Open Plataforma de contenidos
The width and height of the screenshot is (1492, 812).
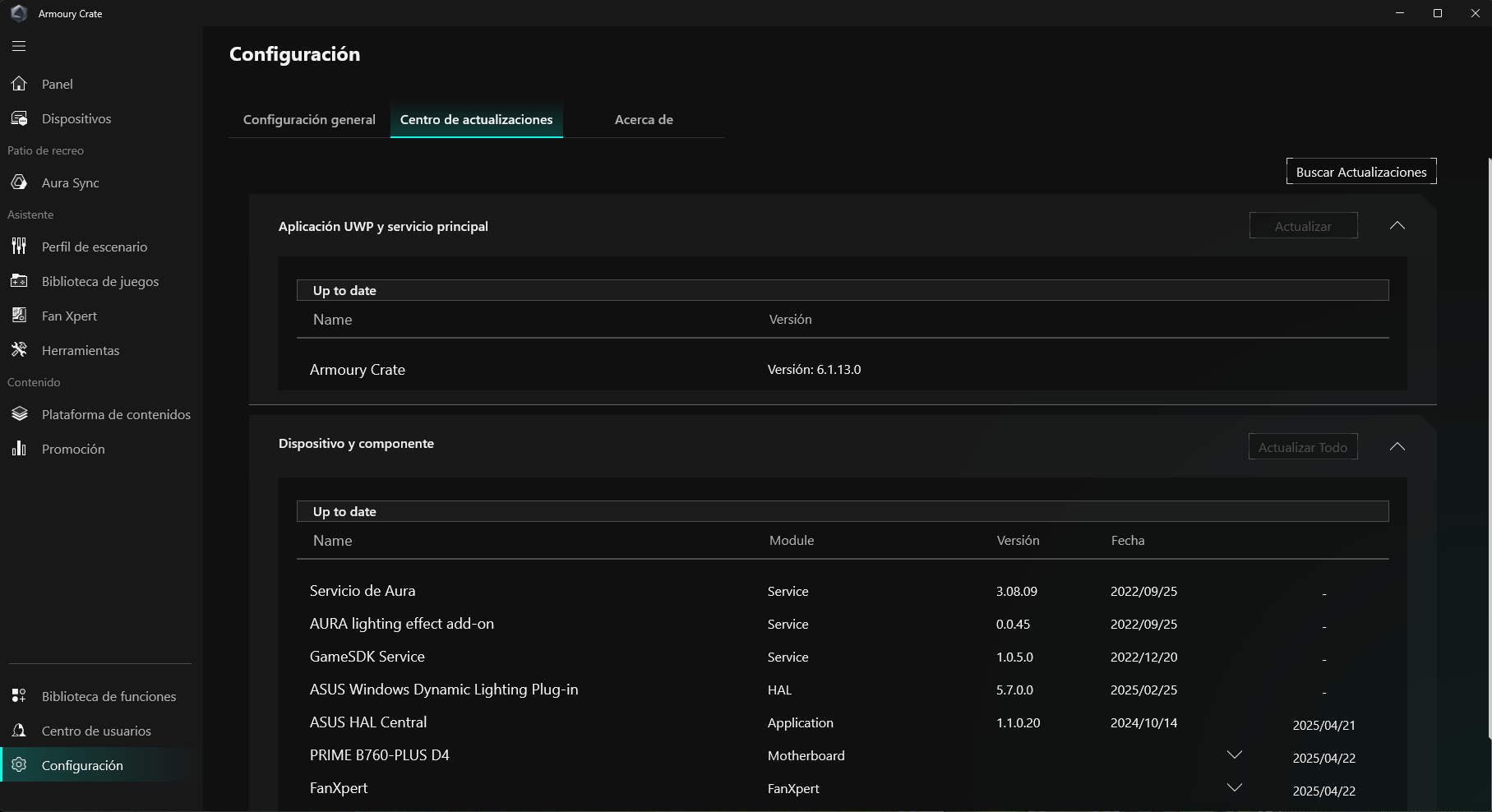click(18, 414)
